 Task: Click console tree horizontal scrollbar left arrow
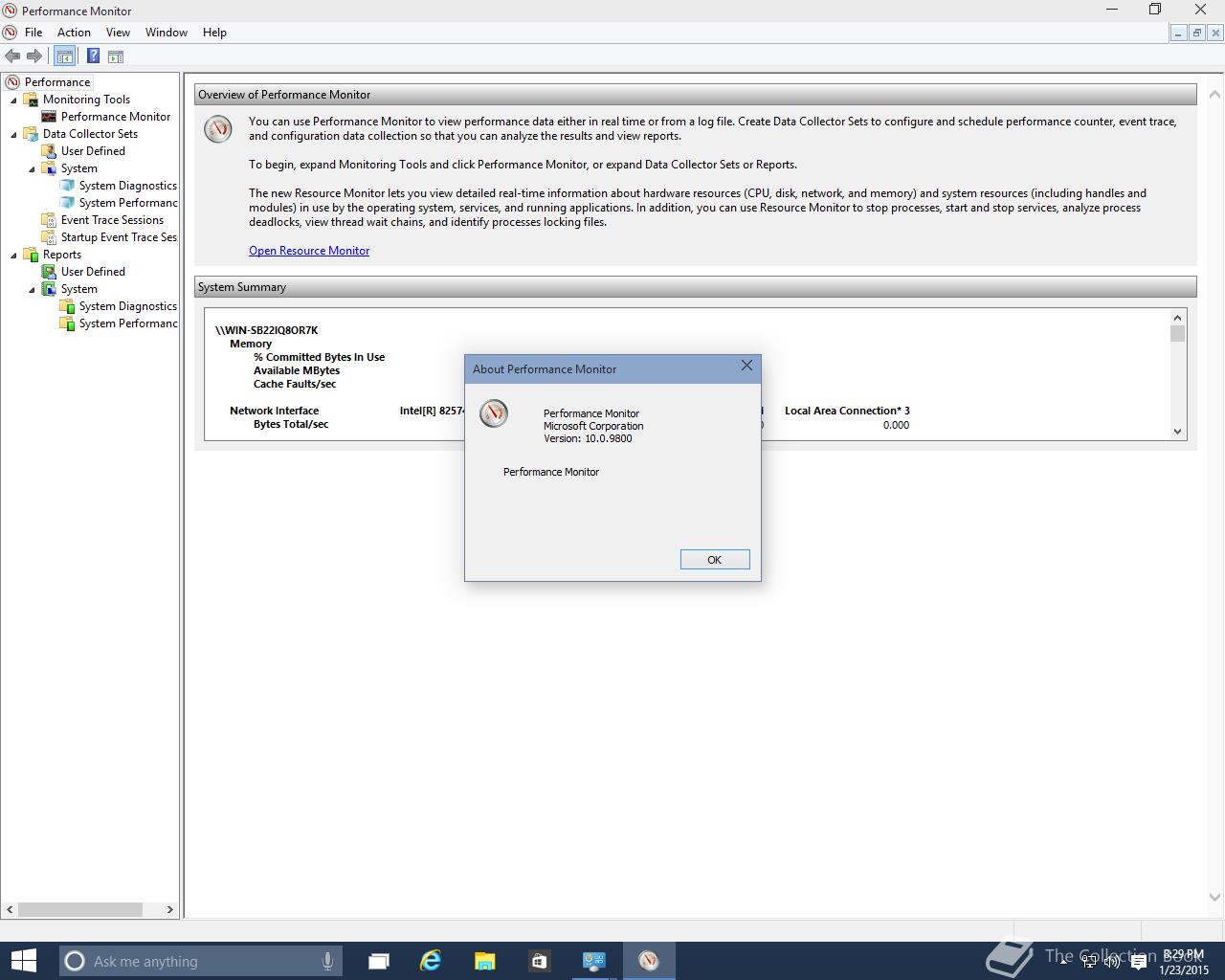(x=11, y=910)
